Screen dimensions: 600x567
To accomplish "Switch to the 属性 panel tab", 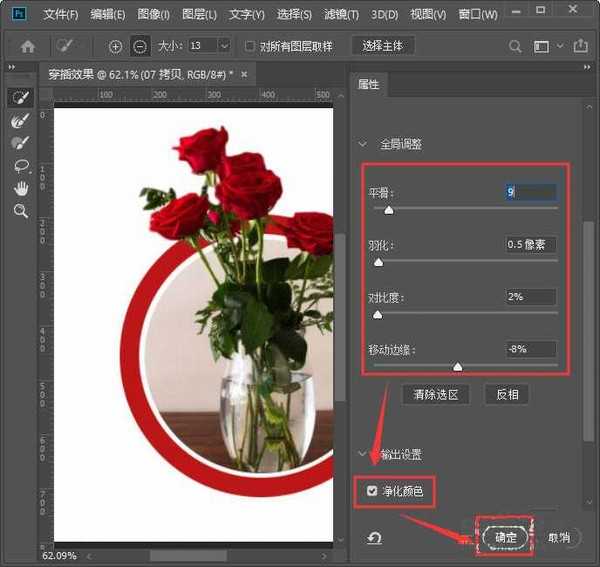I will (369, 85).
